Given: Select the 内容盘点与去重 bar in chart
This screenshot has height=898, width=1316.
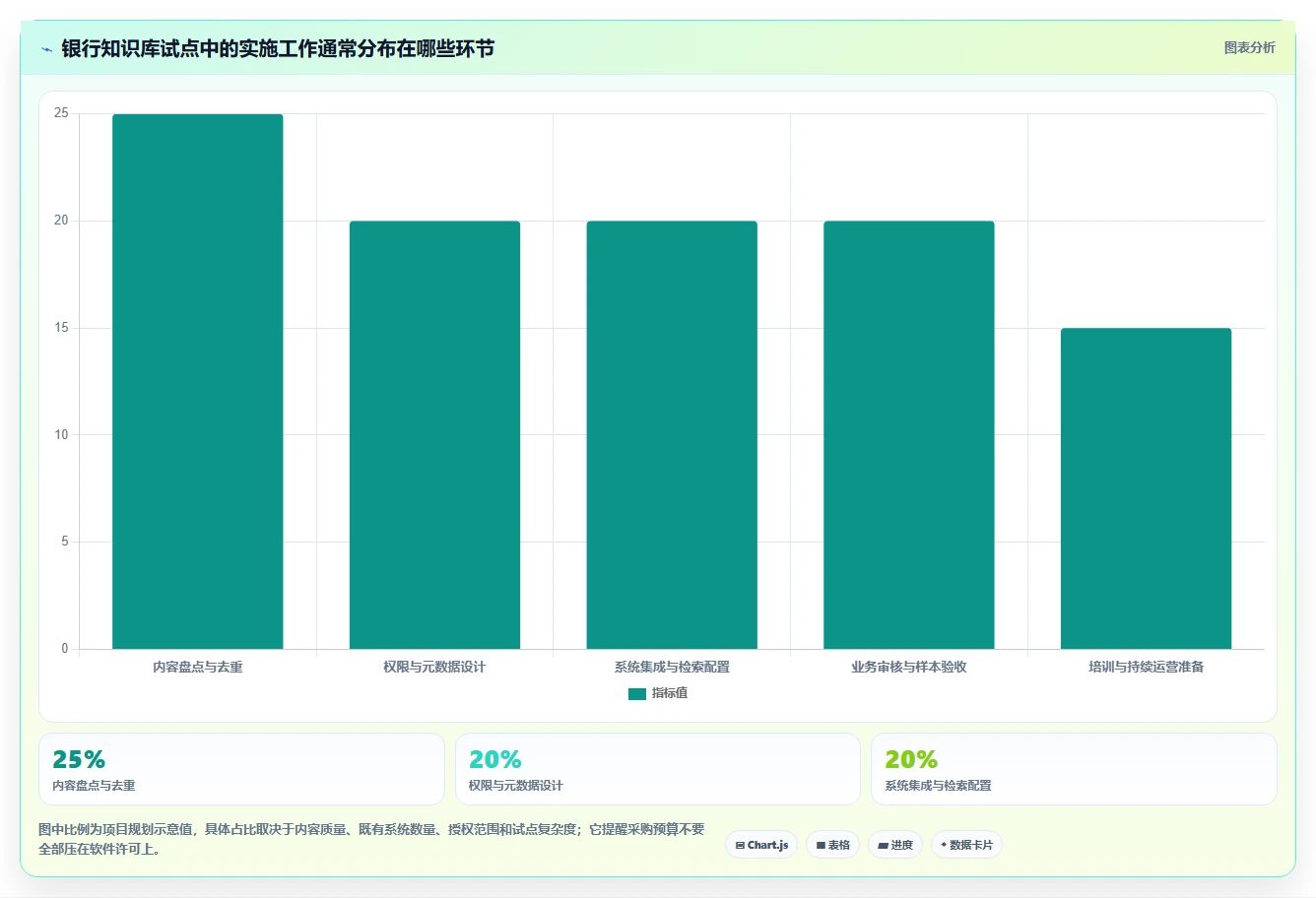Looking at the screenshot, I should point(198,381).
